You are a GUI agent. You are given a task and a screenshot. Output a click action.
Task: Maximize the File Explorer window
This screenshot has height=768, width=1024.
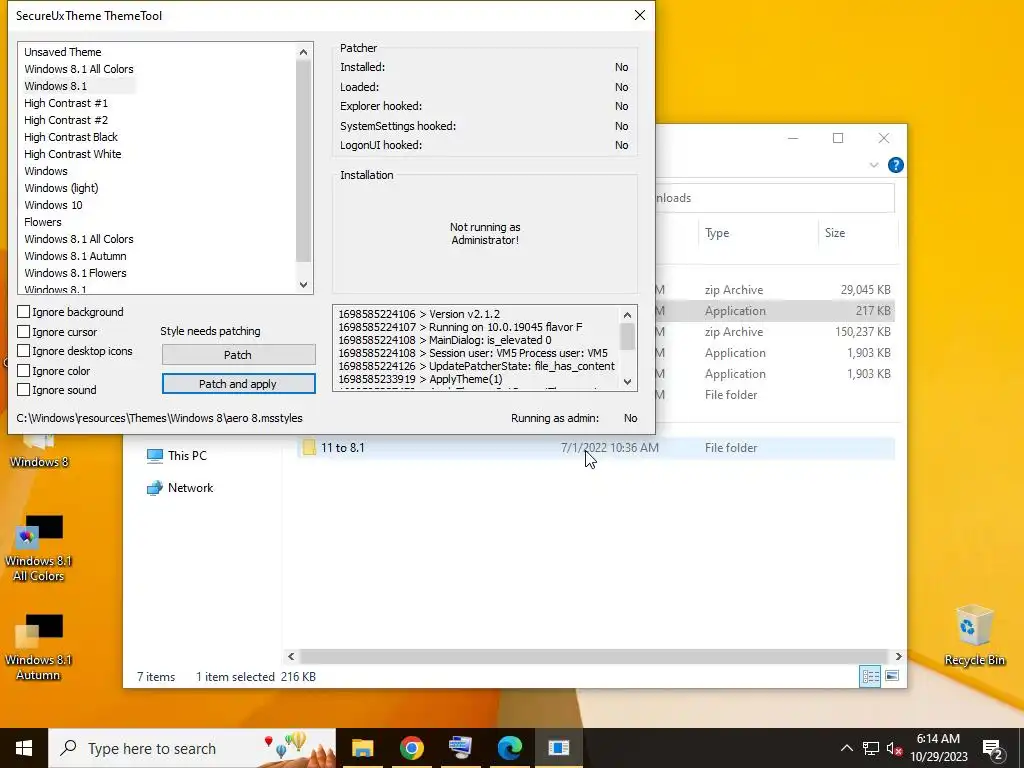click(x=838, y=138)
